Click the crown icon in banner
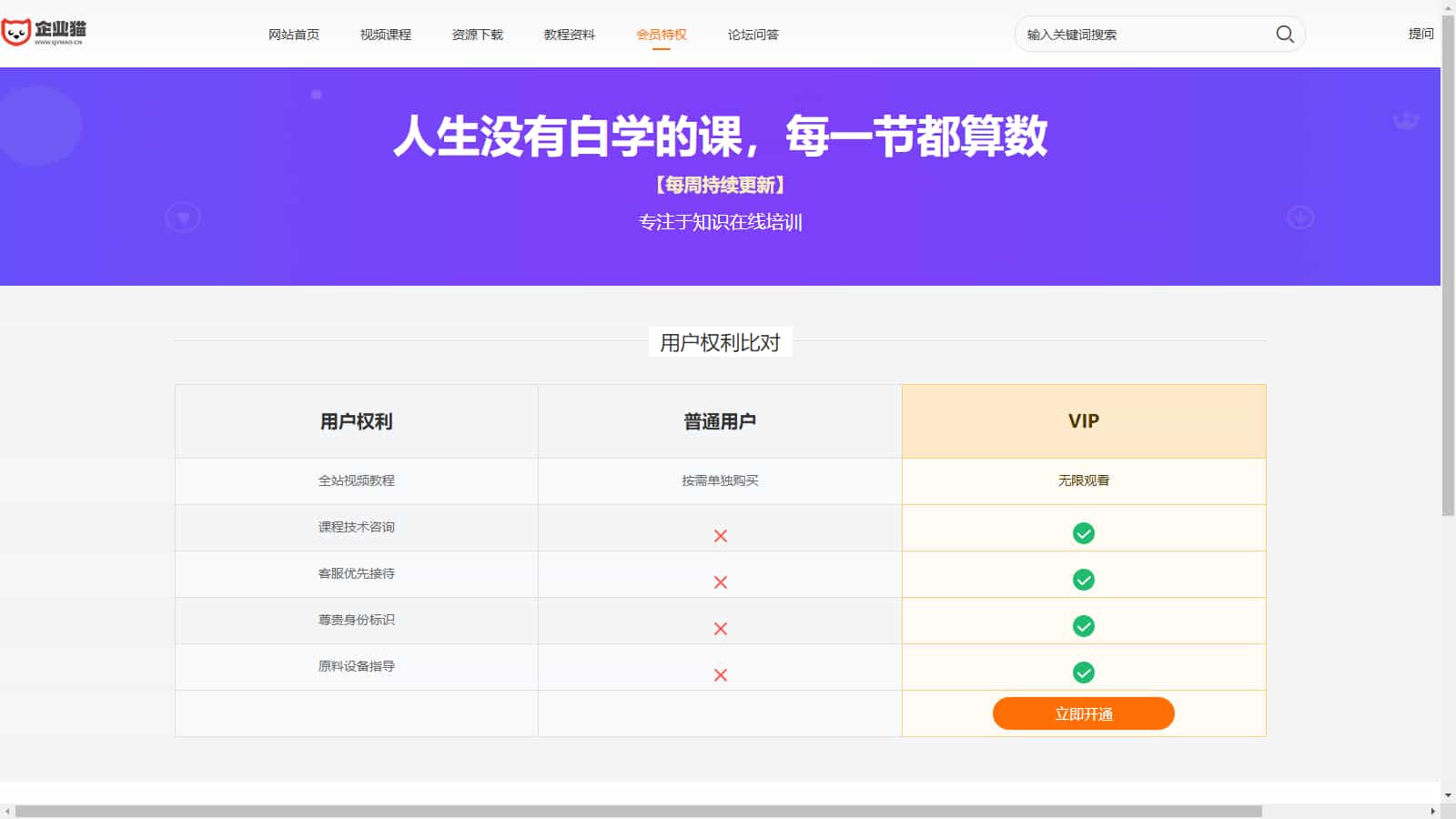This screenshot has width=1456, height=819. (1405, 121)
